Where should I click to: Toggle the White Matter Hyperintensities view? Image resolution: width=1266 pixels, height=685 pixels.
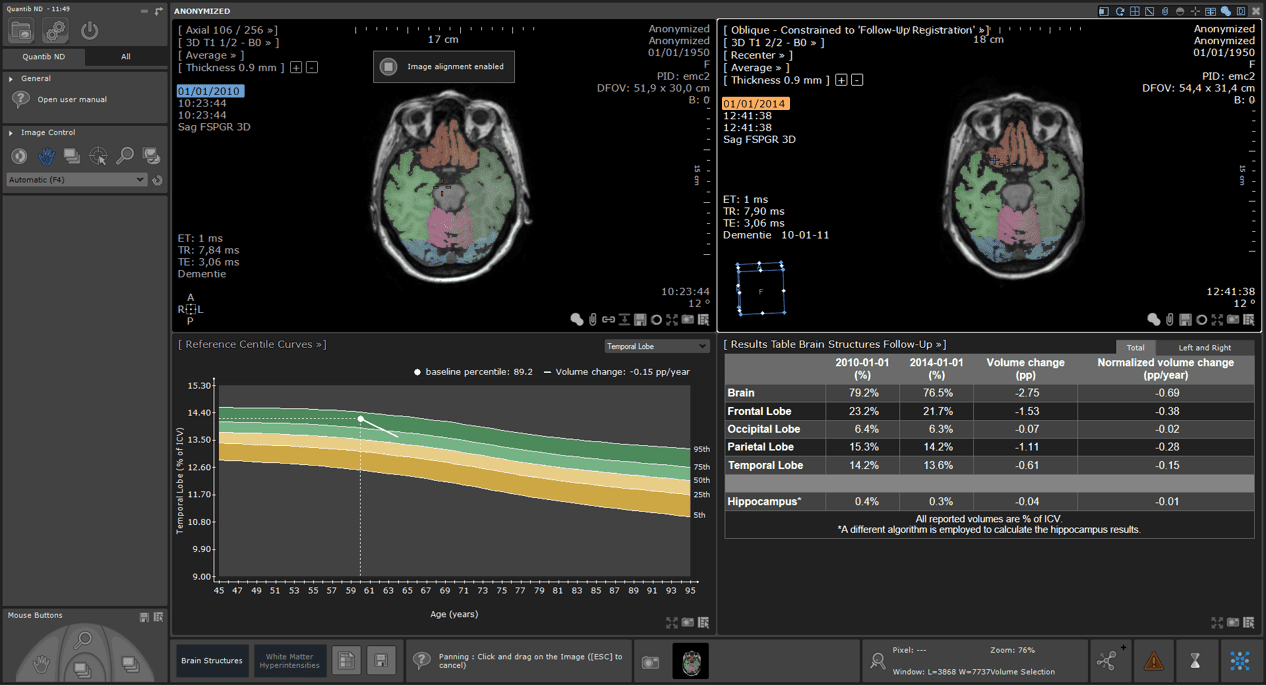click(x=290, y=661)
